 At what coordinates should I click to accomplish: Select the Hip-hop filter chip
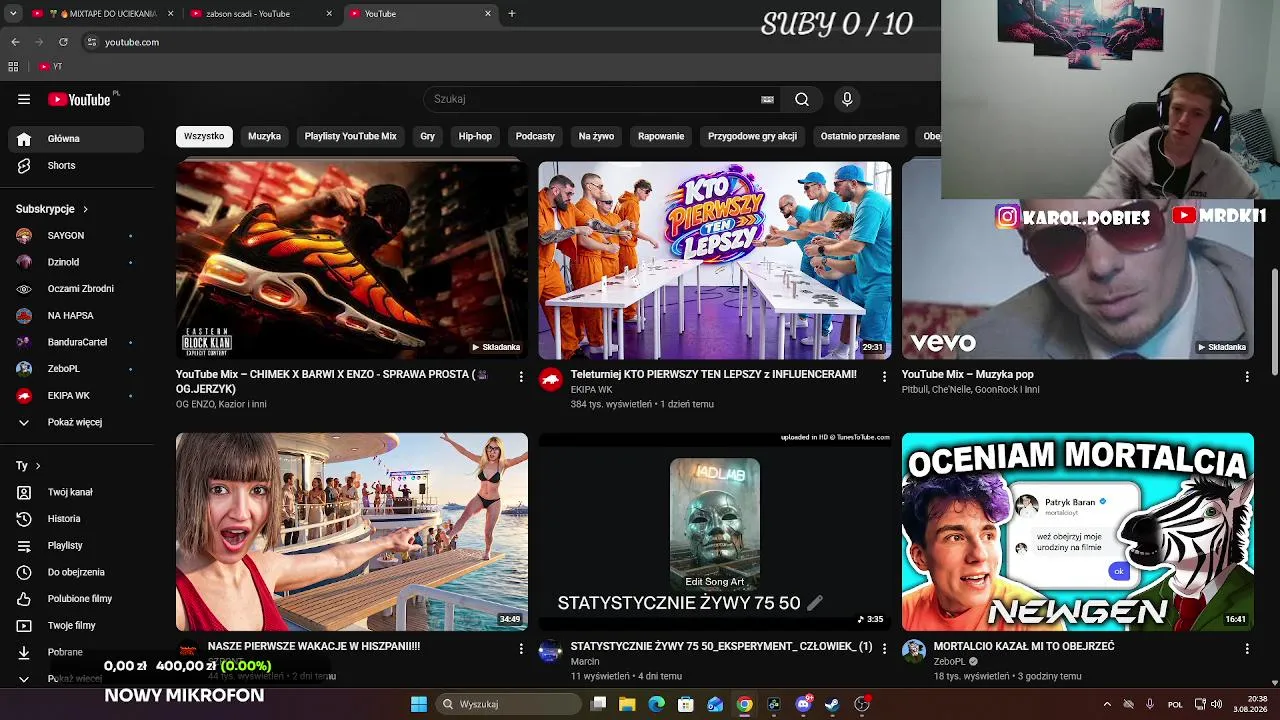tap(475, 136)
